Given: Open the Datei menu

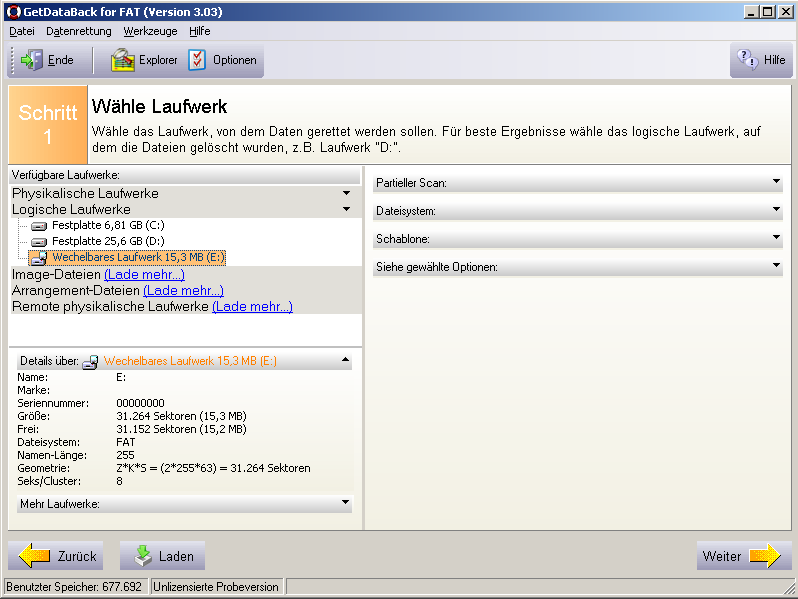Looking at the screenshot, I should click(x=22, y=32).
